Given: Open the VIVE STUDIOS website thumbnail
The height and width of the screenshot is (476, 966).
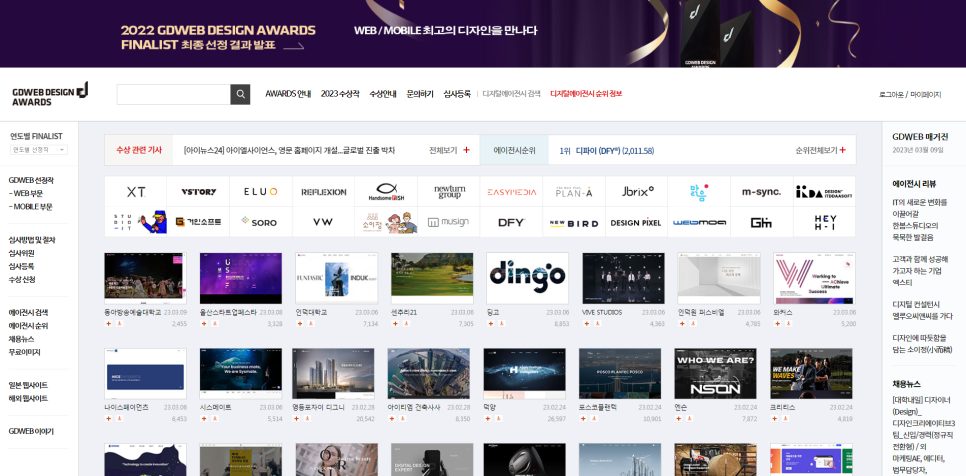Looking at the screenshot, I should pyautogui.click(x=623, y=278).
